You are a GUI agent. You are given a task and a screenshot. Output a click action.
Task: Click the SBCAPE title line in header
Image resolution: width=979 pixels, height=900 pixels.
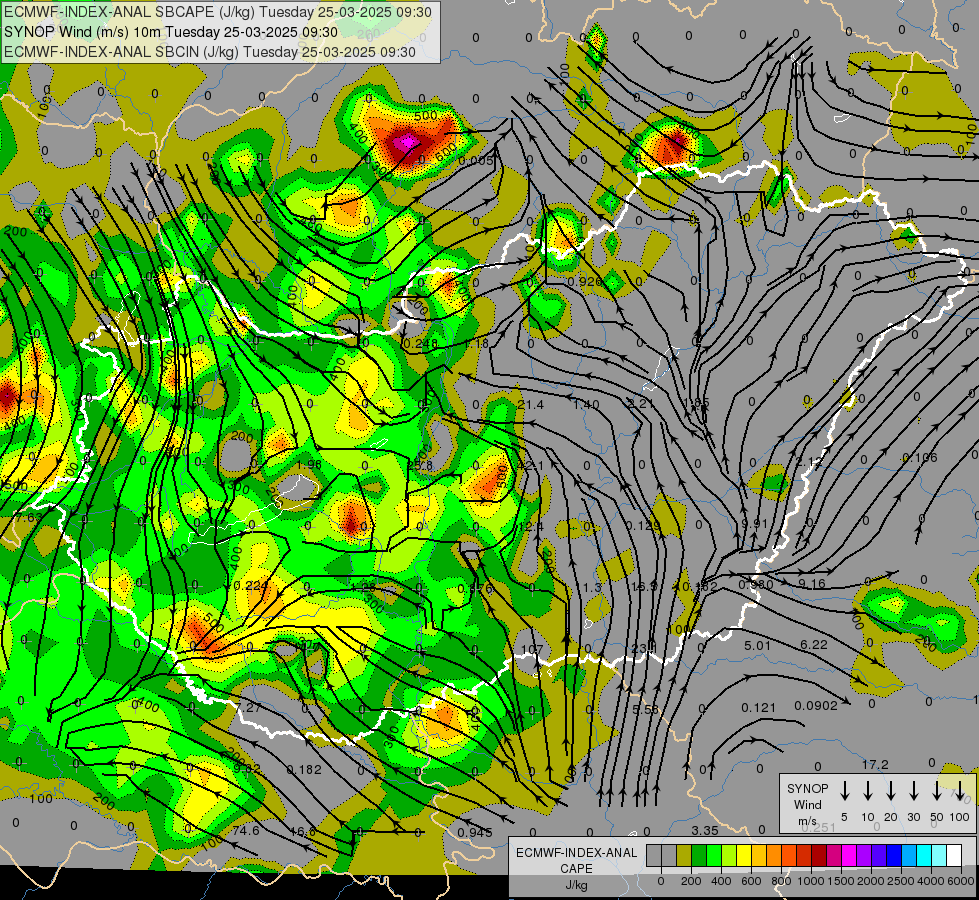(217, 12)
